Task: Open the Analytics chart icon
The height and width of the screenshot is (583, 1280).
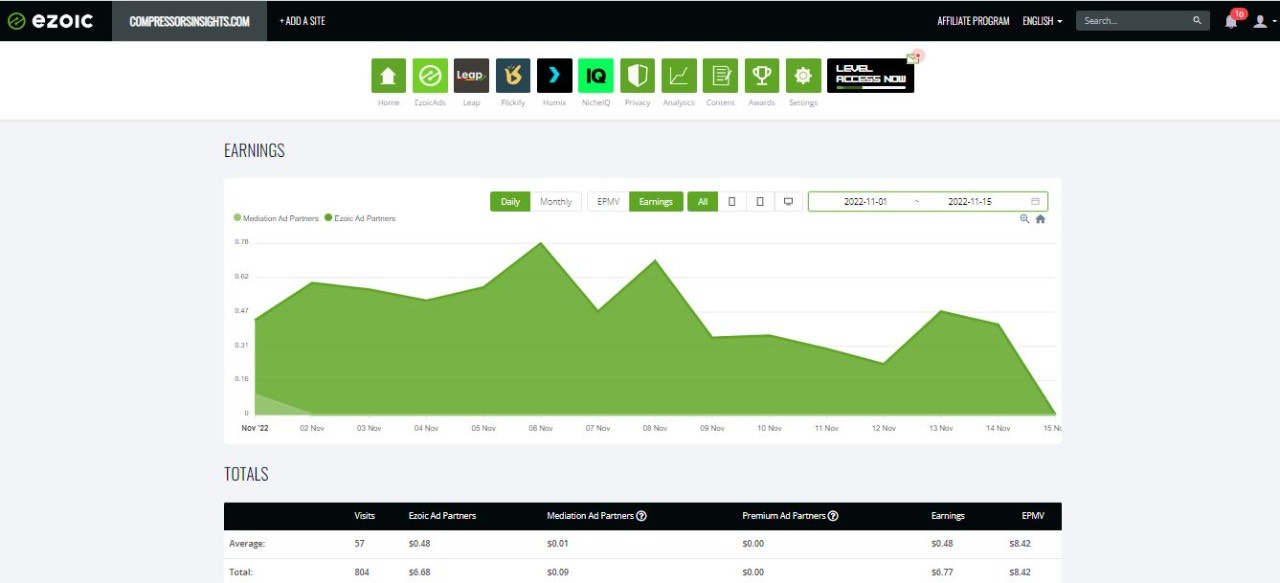Action: [679, 75]
